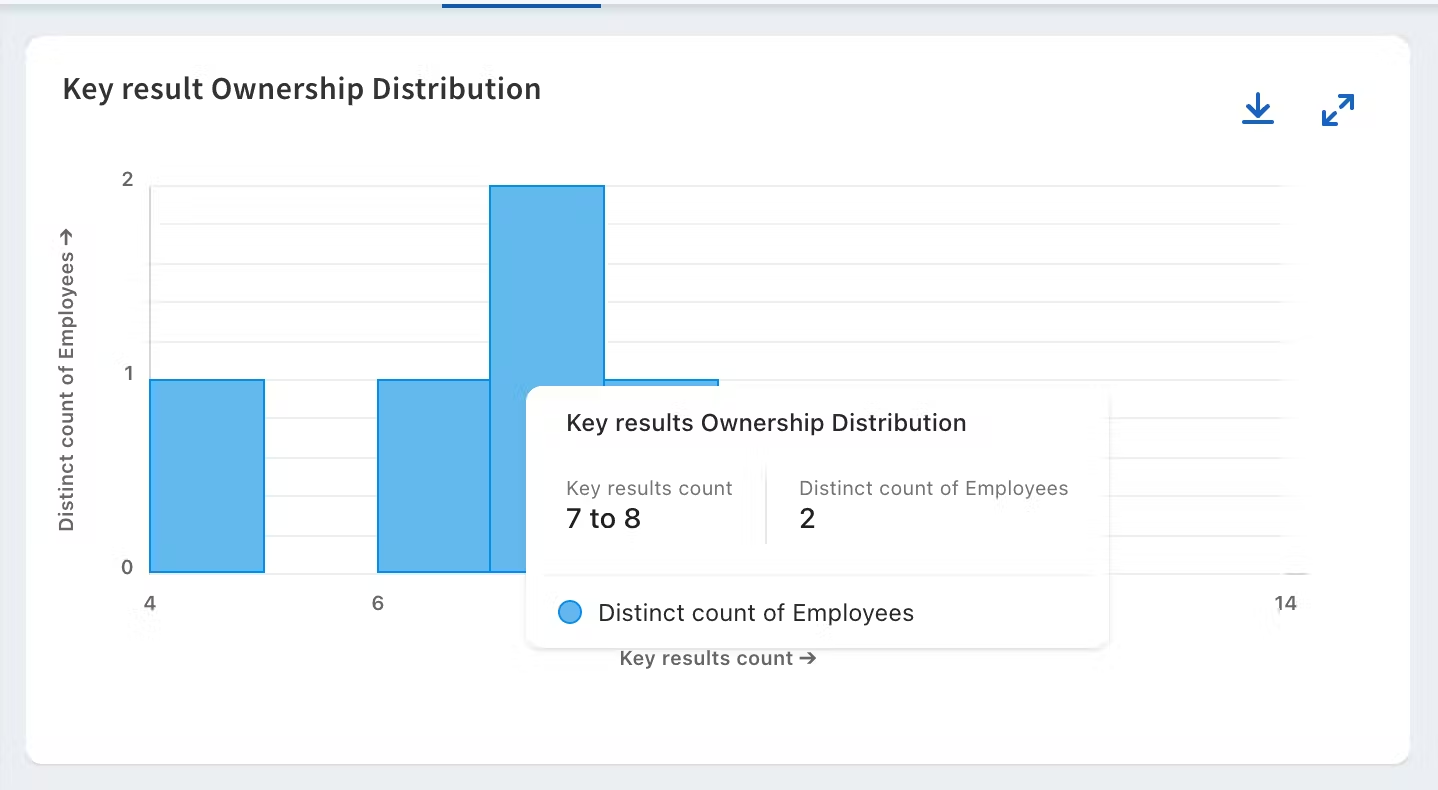Click the 'Distinct count of Employees' legend text

click(x=755, y=613)
